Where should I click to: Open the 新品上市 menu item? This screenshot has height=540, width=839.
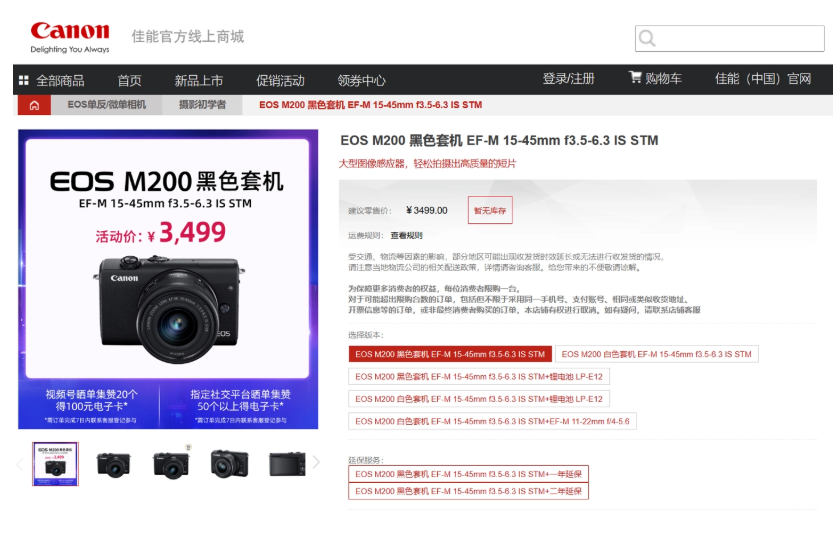(199, 80)
